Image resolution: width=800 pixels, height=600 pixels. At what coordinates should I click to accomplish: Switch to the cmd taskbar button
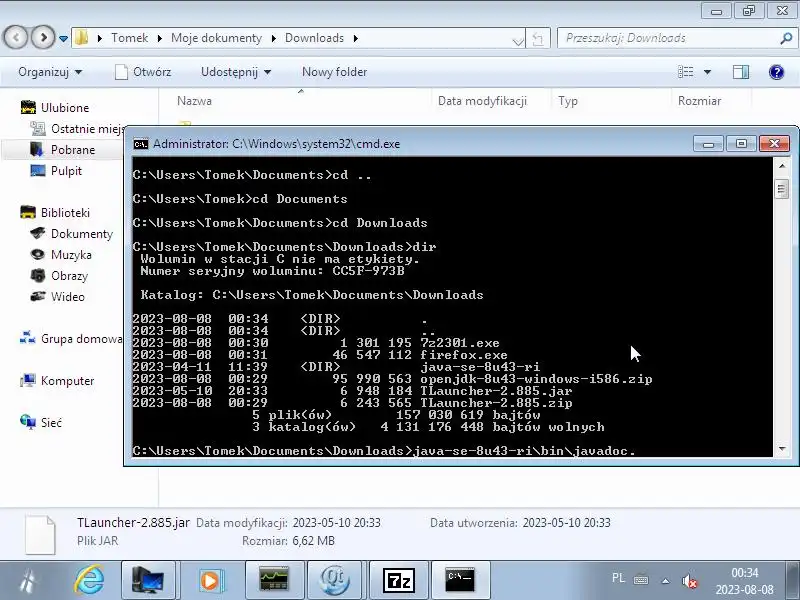click(x=460, y=581)
